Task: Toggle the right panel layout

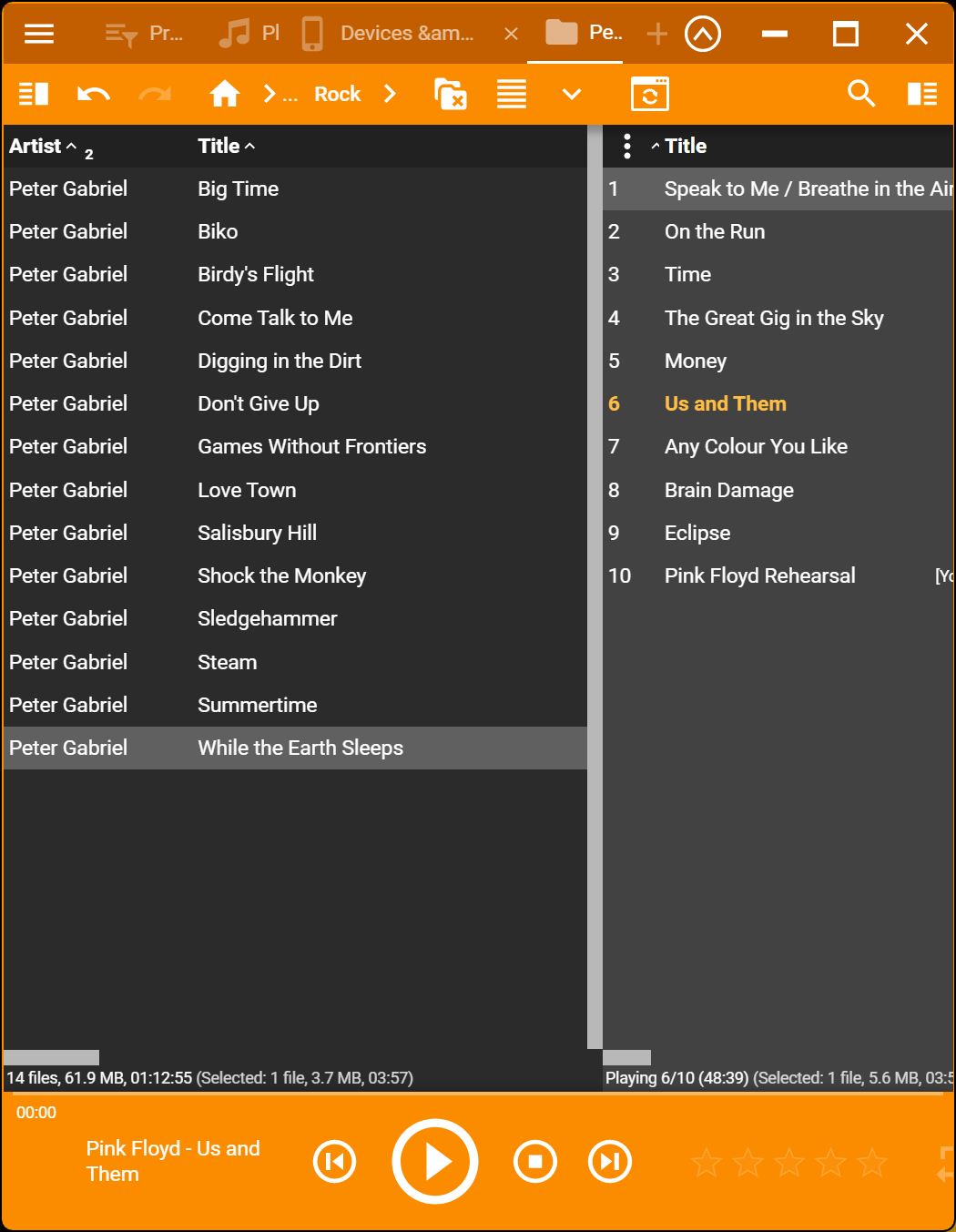Action: (922, 94)
